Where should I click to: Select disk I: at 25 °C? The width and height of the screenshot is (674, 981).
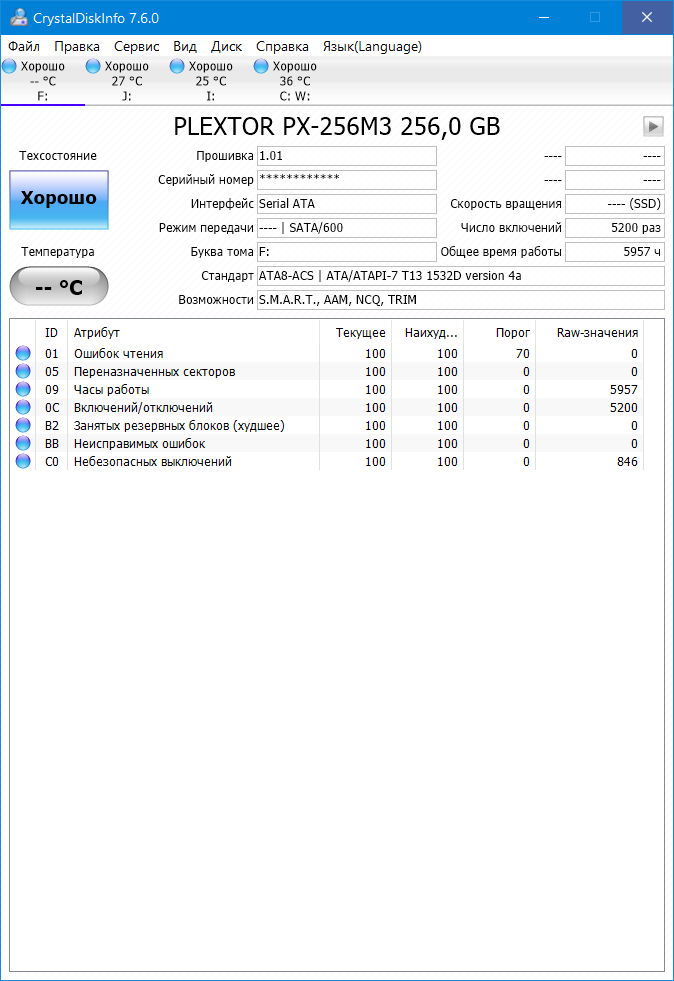210,81
